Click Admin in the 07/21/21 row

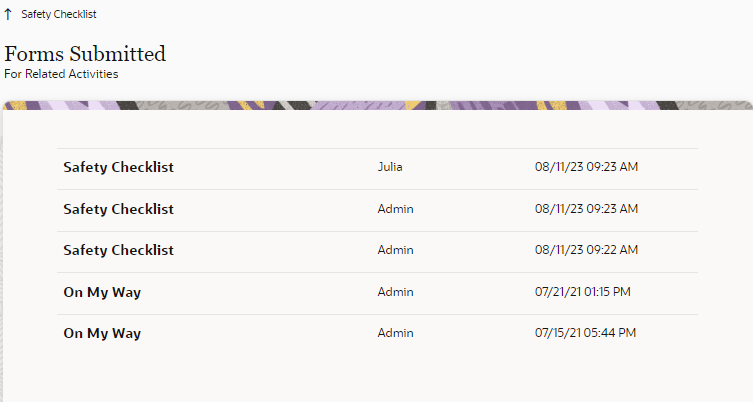point(395,292)
